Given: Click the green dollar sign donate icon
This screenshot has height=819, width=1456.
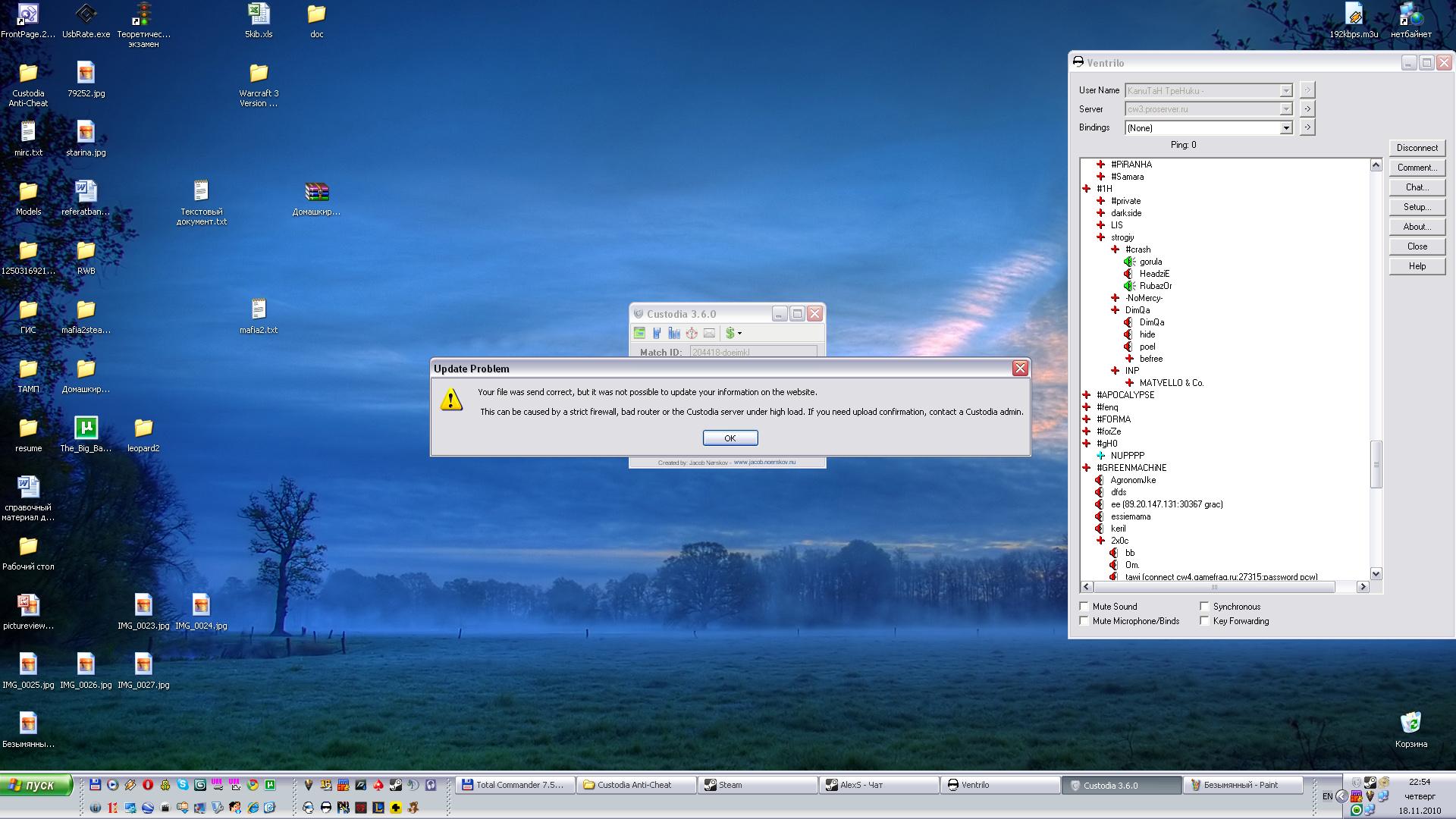Looking at the screenshot, I should [730, 333].
